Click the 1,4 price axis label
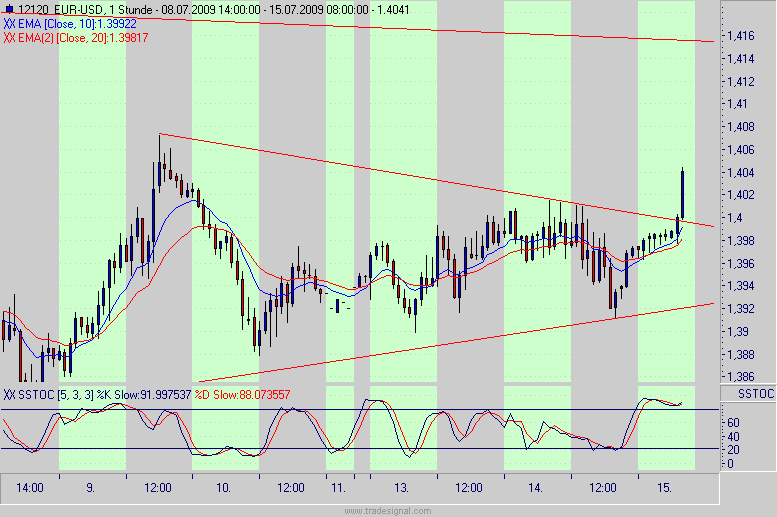The image size is (777, 517). tap(735, 218)
